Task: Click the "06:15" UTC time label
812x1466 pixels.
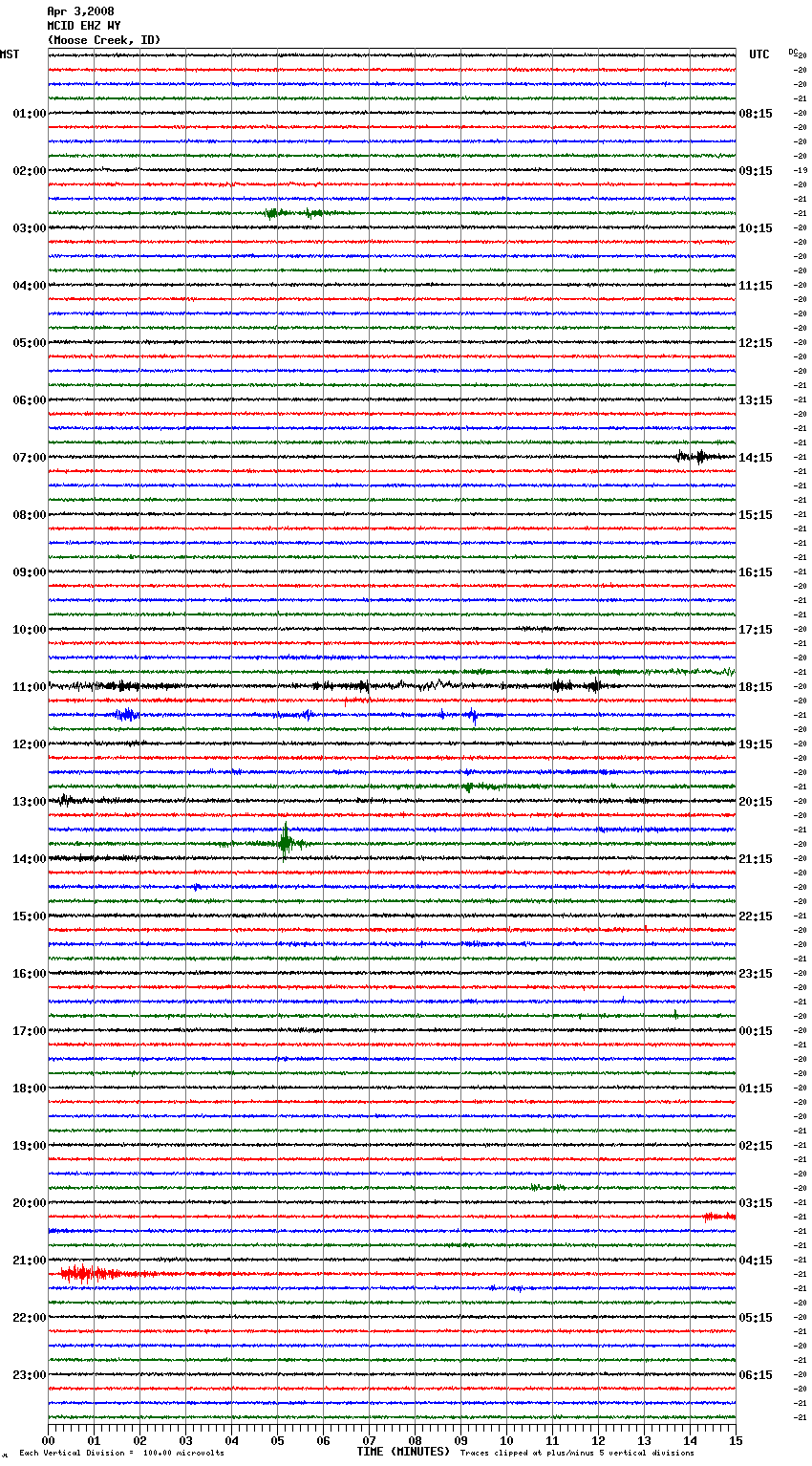Action: 756,1375
